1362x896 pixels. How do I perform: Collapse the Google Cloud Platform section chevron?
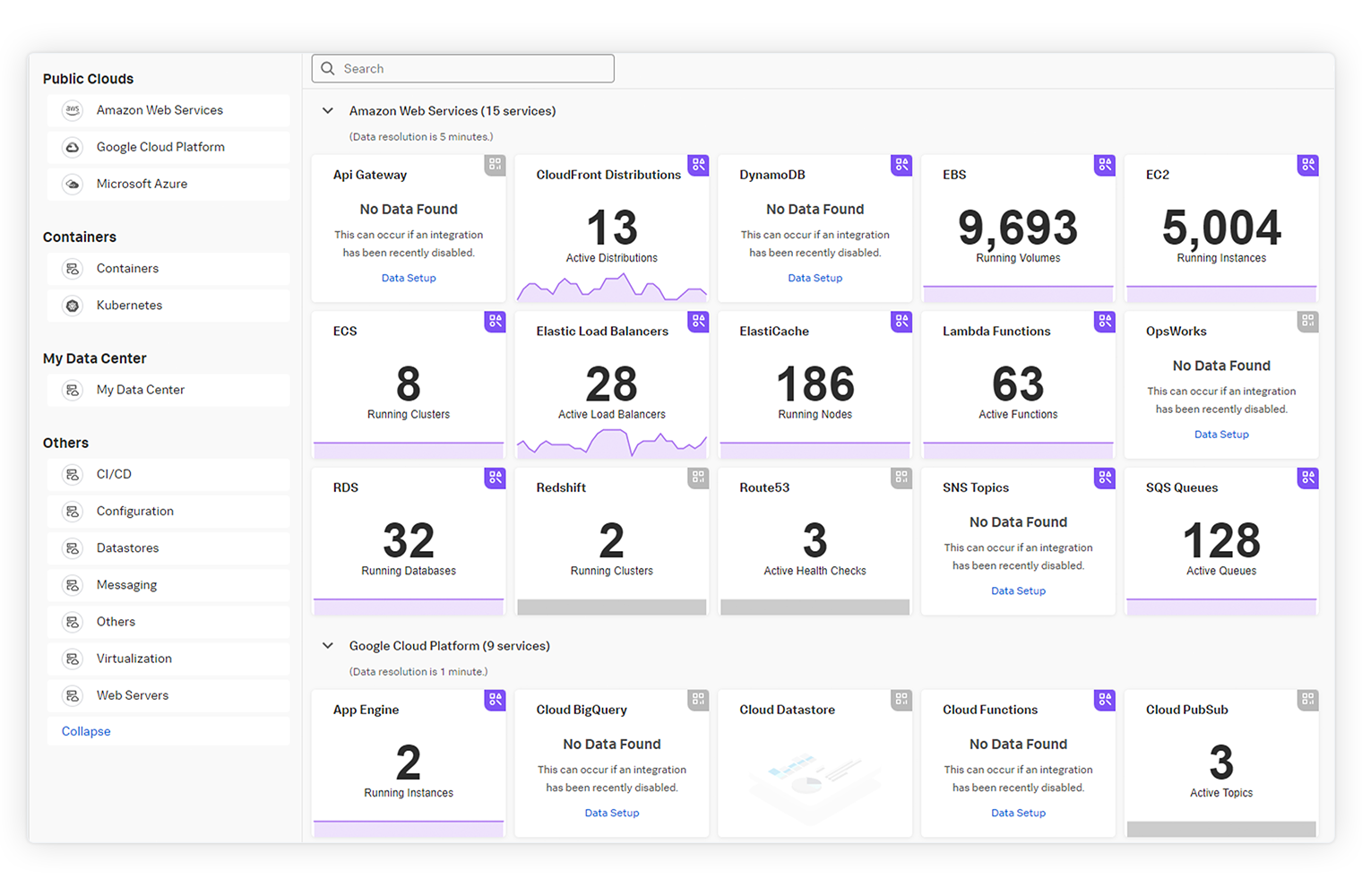[328, 646]
